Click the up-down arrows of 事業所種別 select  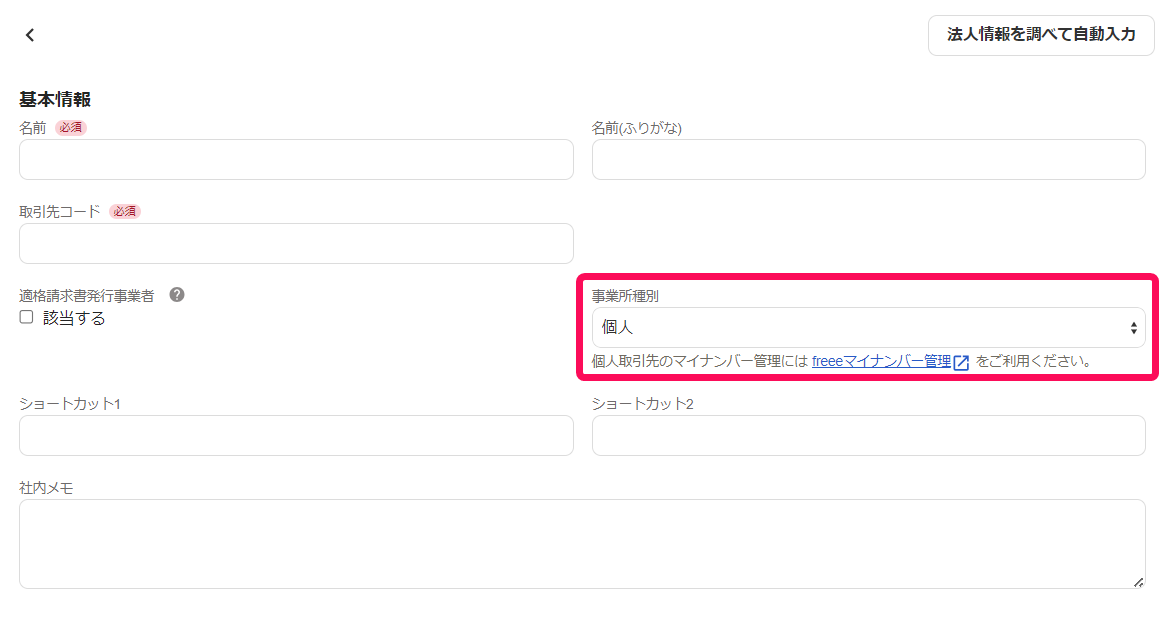(x=1133, y=328)
